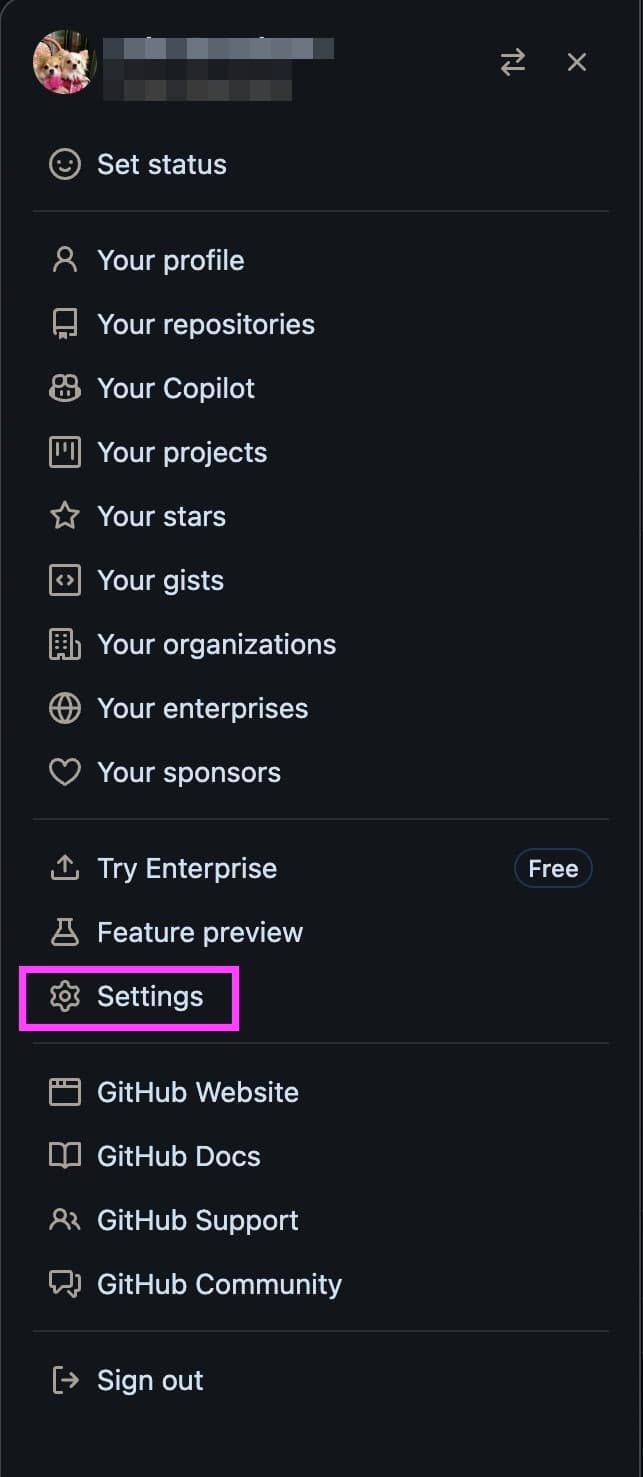Click the code brackets icon beside Your gists
643x1477 pixels.
pos(64,580)
